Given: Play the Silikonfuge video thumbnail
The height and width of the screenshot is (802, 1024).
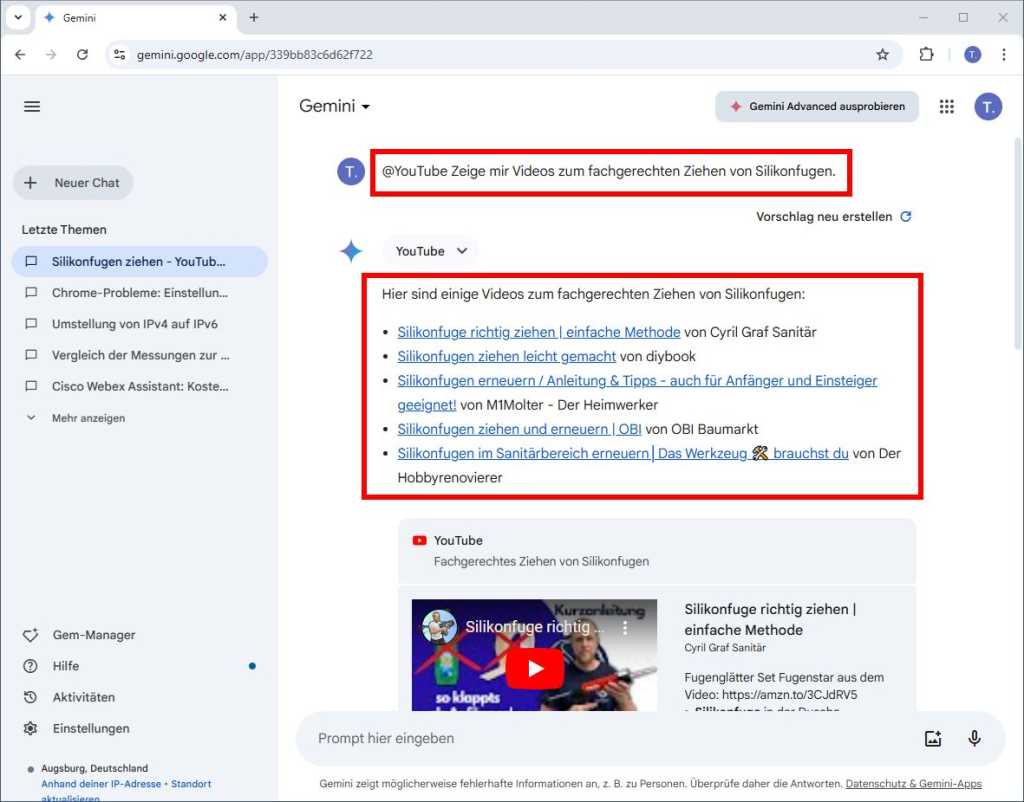Looking at the screenshot, I should (x=534, y=668).
